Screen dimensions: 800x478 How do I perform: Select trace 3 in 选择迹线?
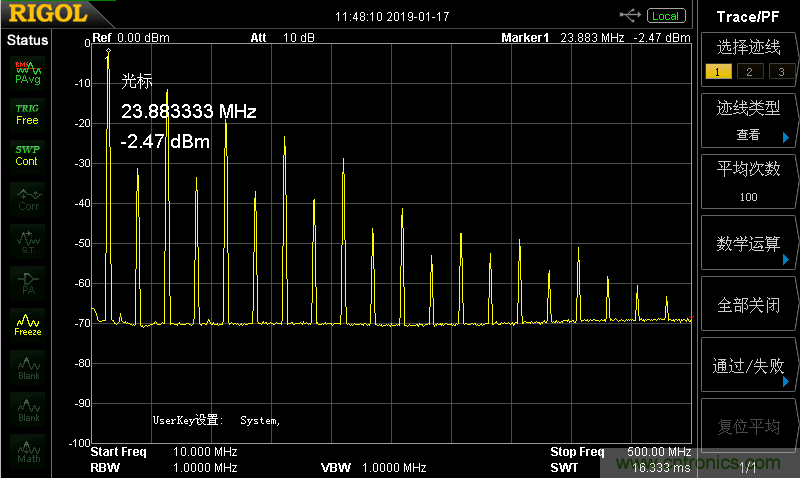pos(780,71)
